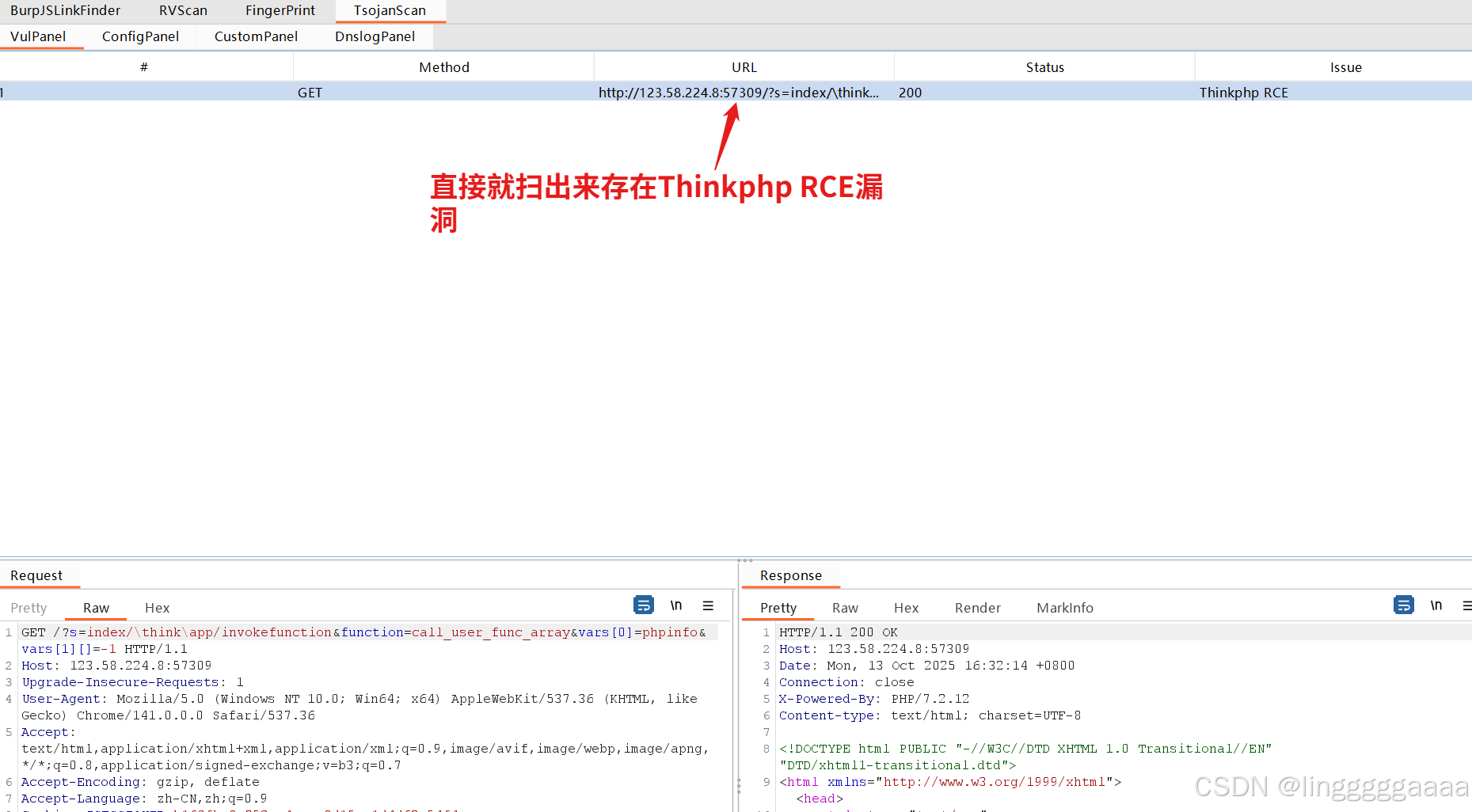
Task: Open the DnslogPanel sub-tab
Action: tap(375, 36)
